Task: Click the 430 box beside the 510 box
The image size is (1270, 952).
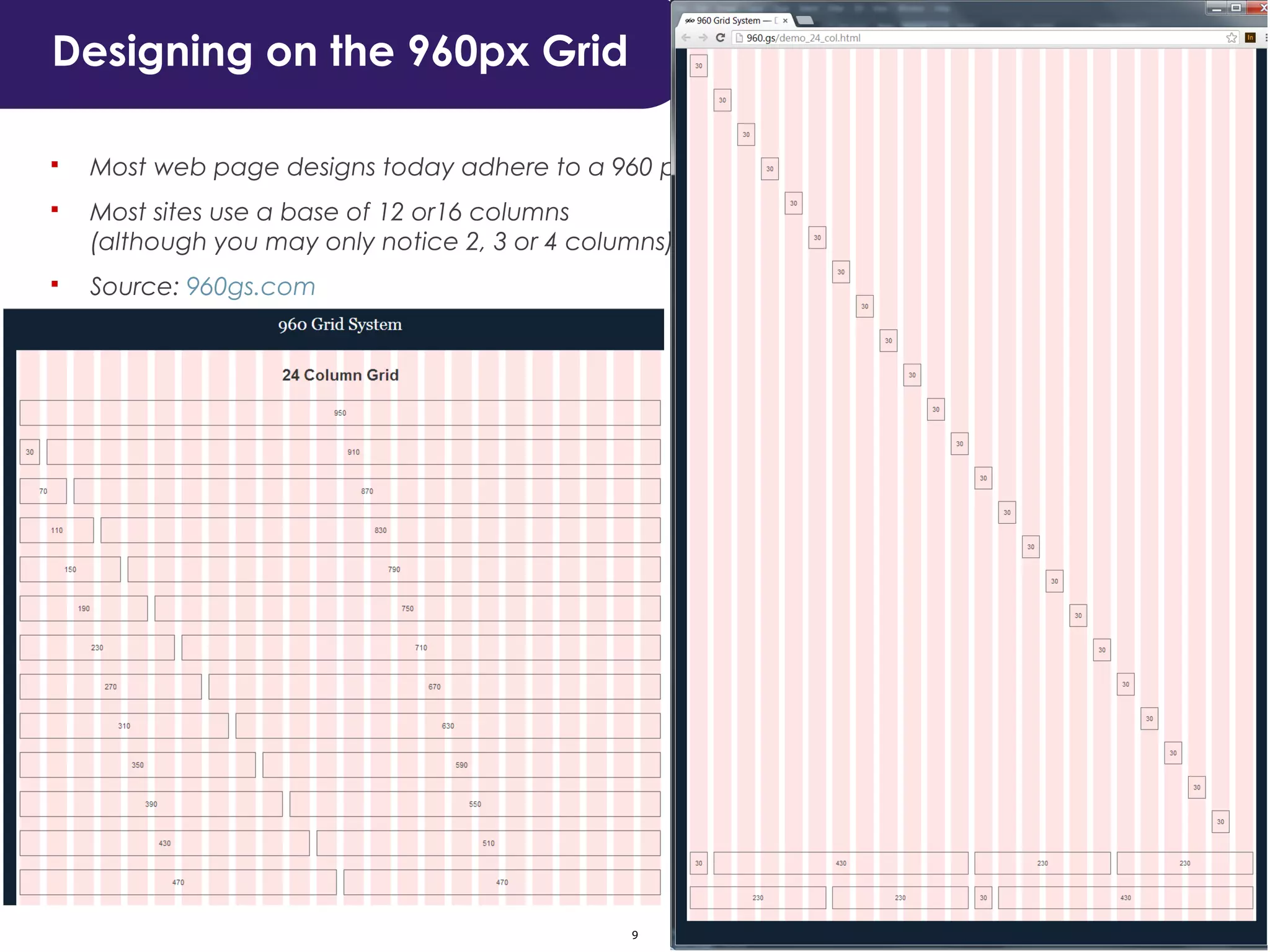Action: 164,843
